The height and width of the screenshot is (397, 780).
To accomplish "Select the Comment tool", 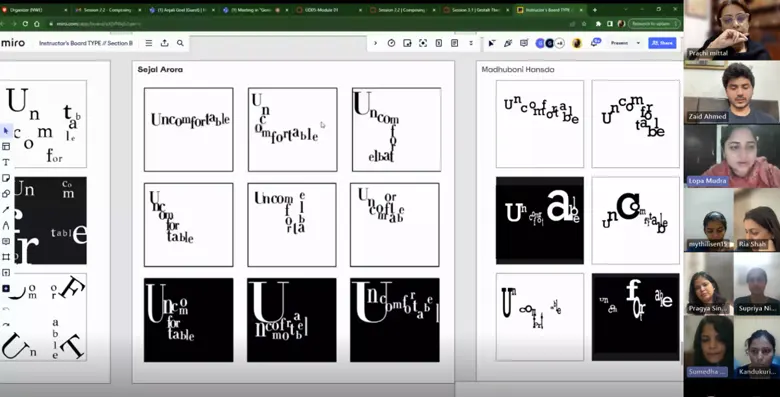I will click(x=6, y=241).
